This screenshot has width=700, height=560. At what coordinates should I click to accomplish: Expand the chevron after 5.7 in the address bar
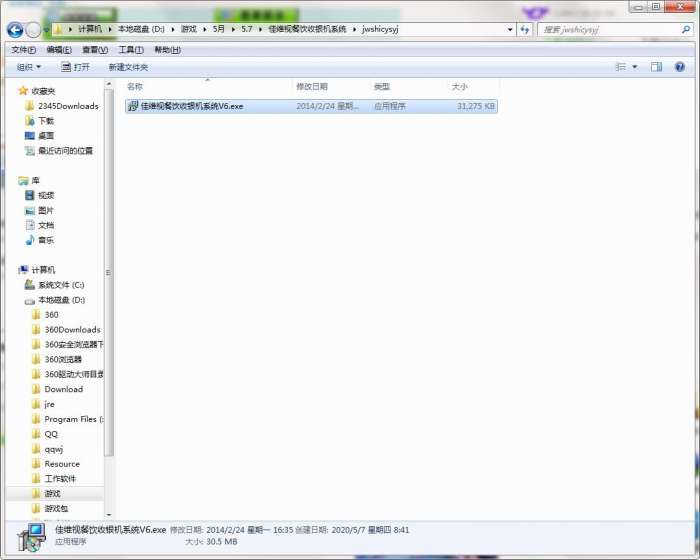click(260, 29)
